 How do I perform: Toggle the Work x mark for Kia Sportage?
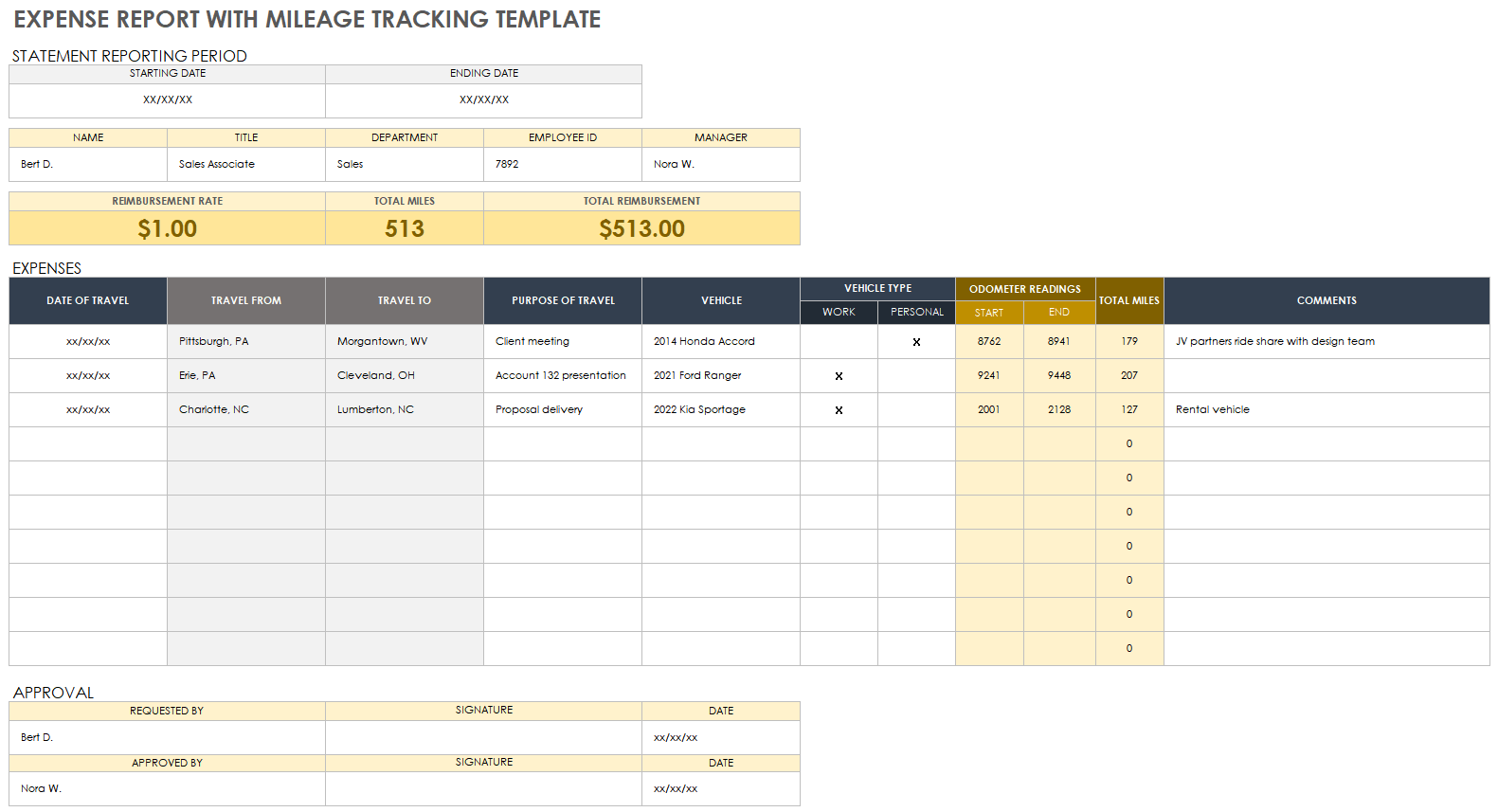839,410
